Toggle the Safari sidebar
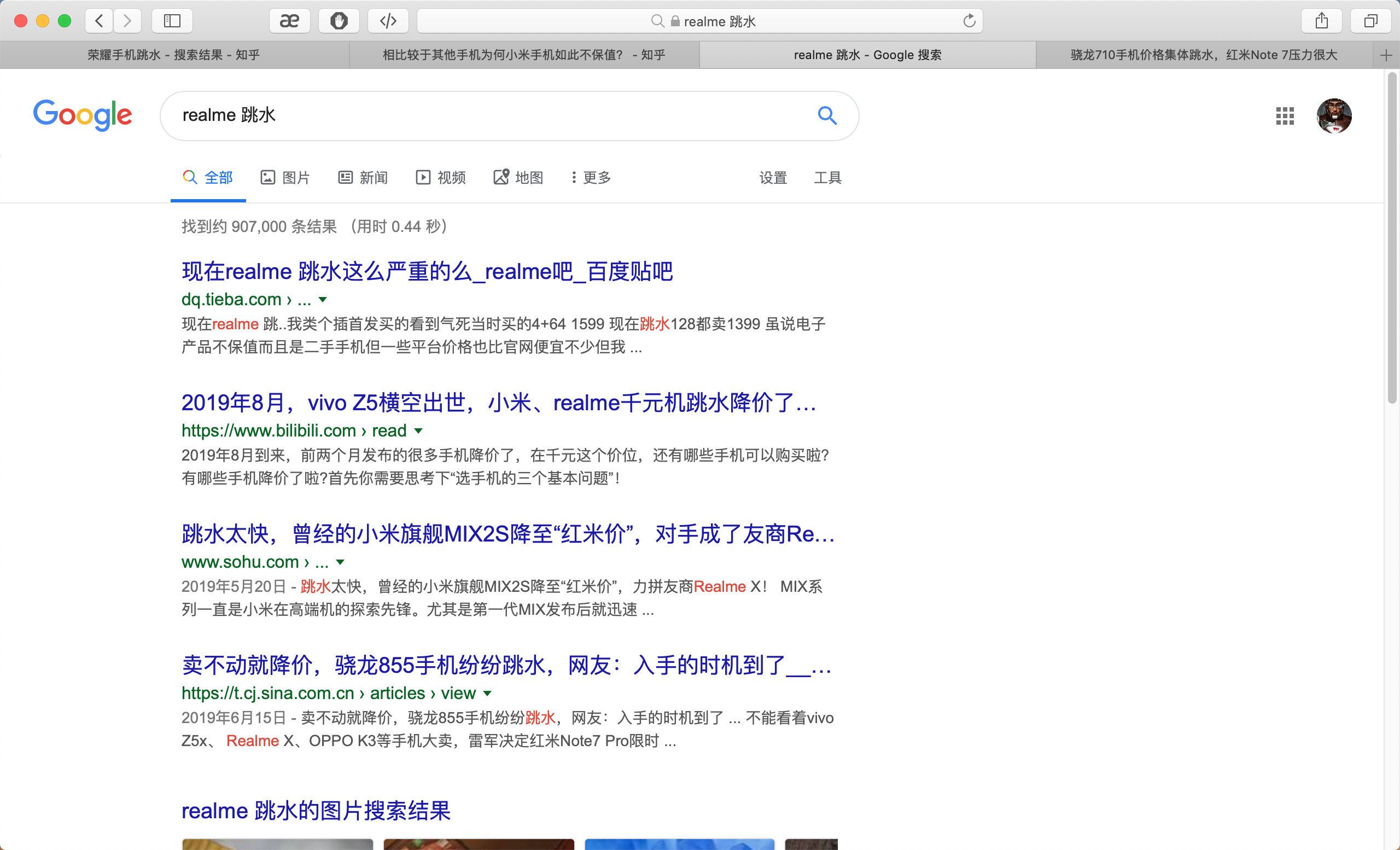Screen dimensions: 1400x850 click(x=172, y=21)
